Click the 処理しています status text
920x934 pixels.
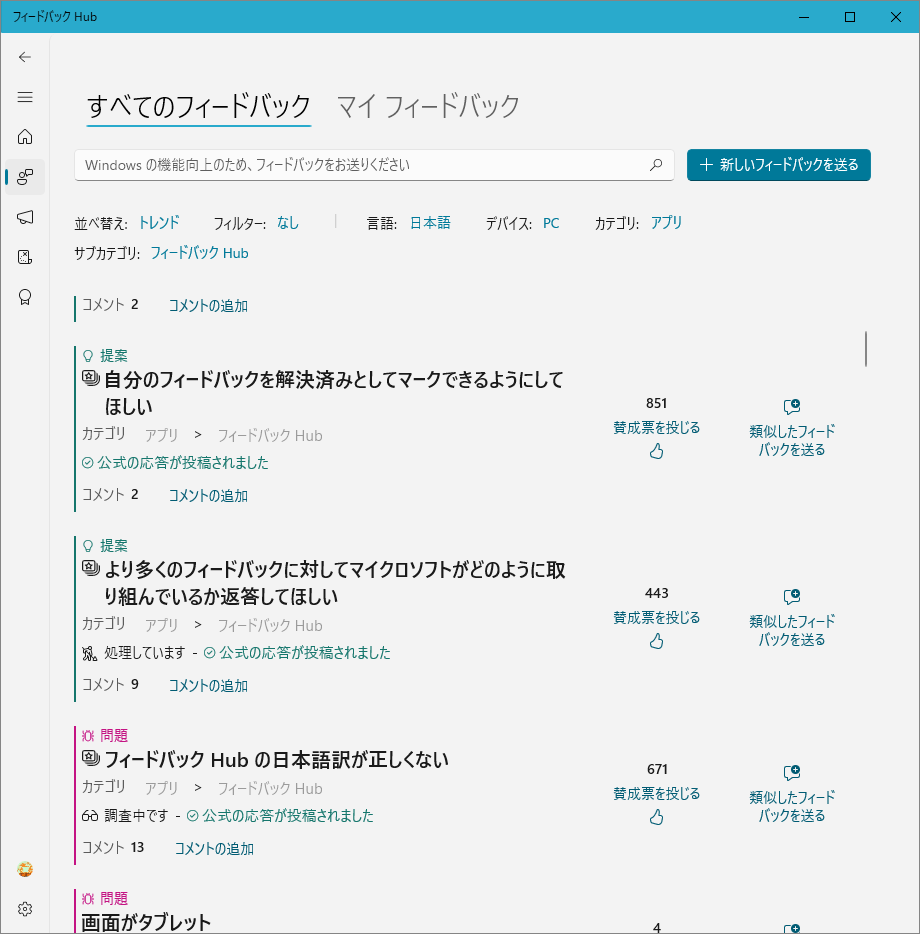click(145, 653)
